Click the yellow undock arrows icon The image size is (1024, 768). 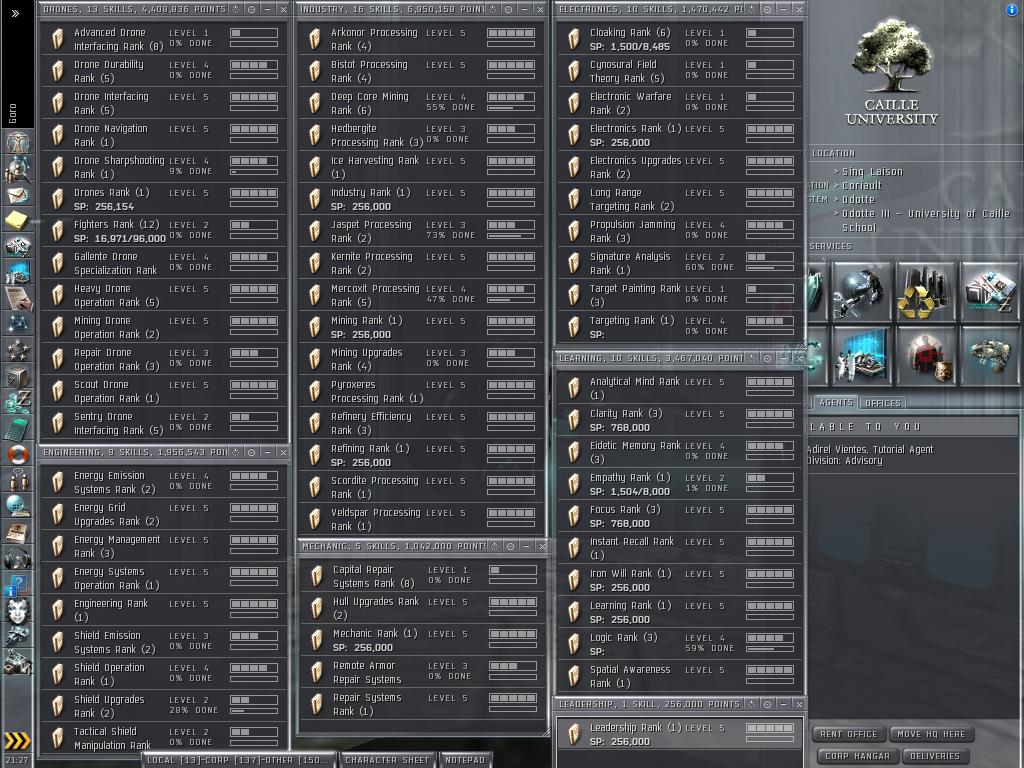(18, 741)
